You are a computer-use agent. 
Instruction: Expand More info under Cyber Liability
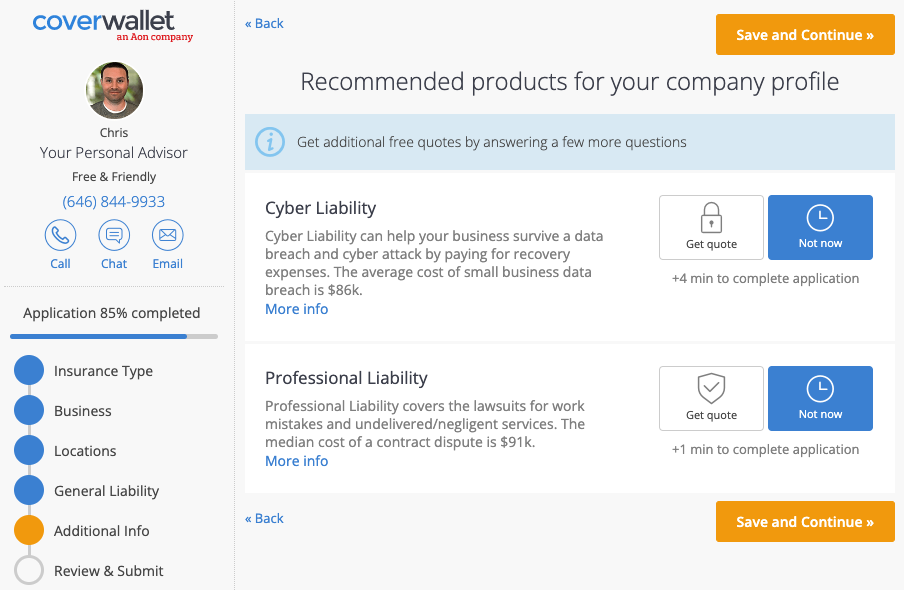point(296,308)
